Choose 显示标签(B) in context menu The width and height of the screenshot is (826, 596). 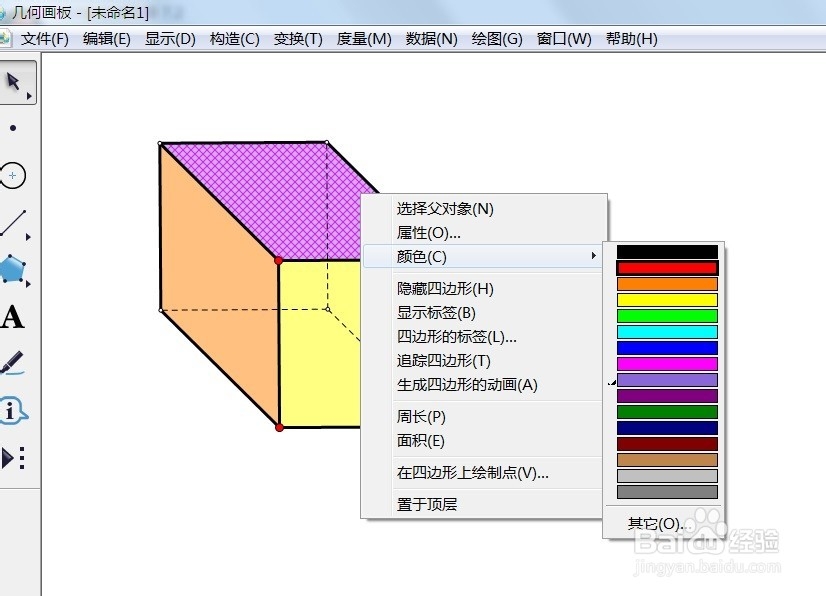click(x=483, y=312)
